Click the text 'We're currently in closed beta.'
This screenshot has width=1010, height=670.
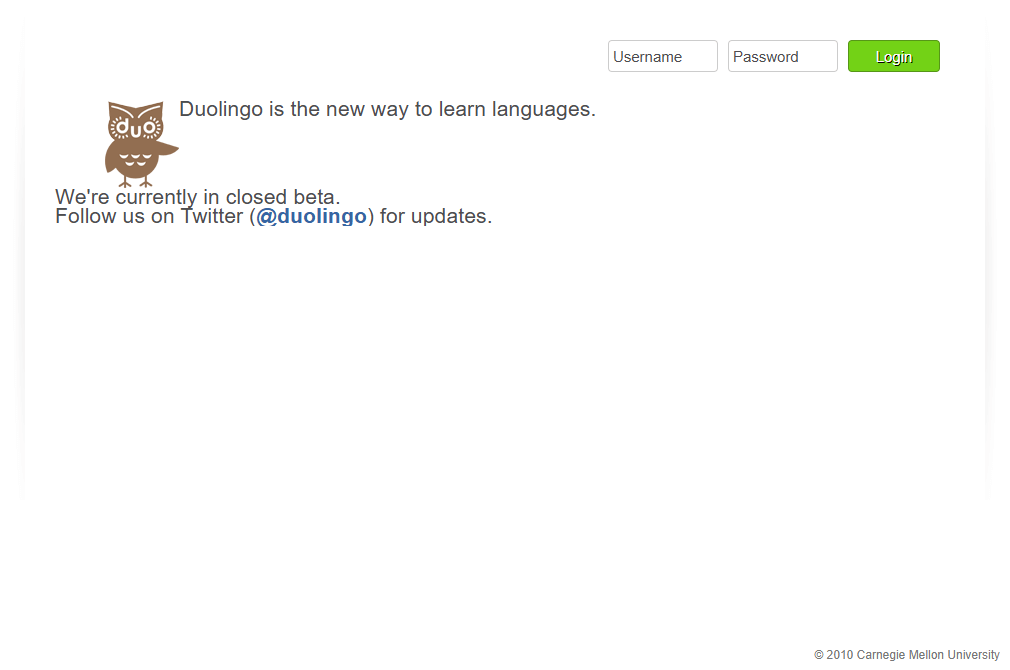click(x=197, y=196)
